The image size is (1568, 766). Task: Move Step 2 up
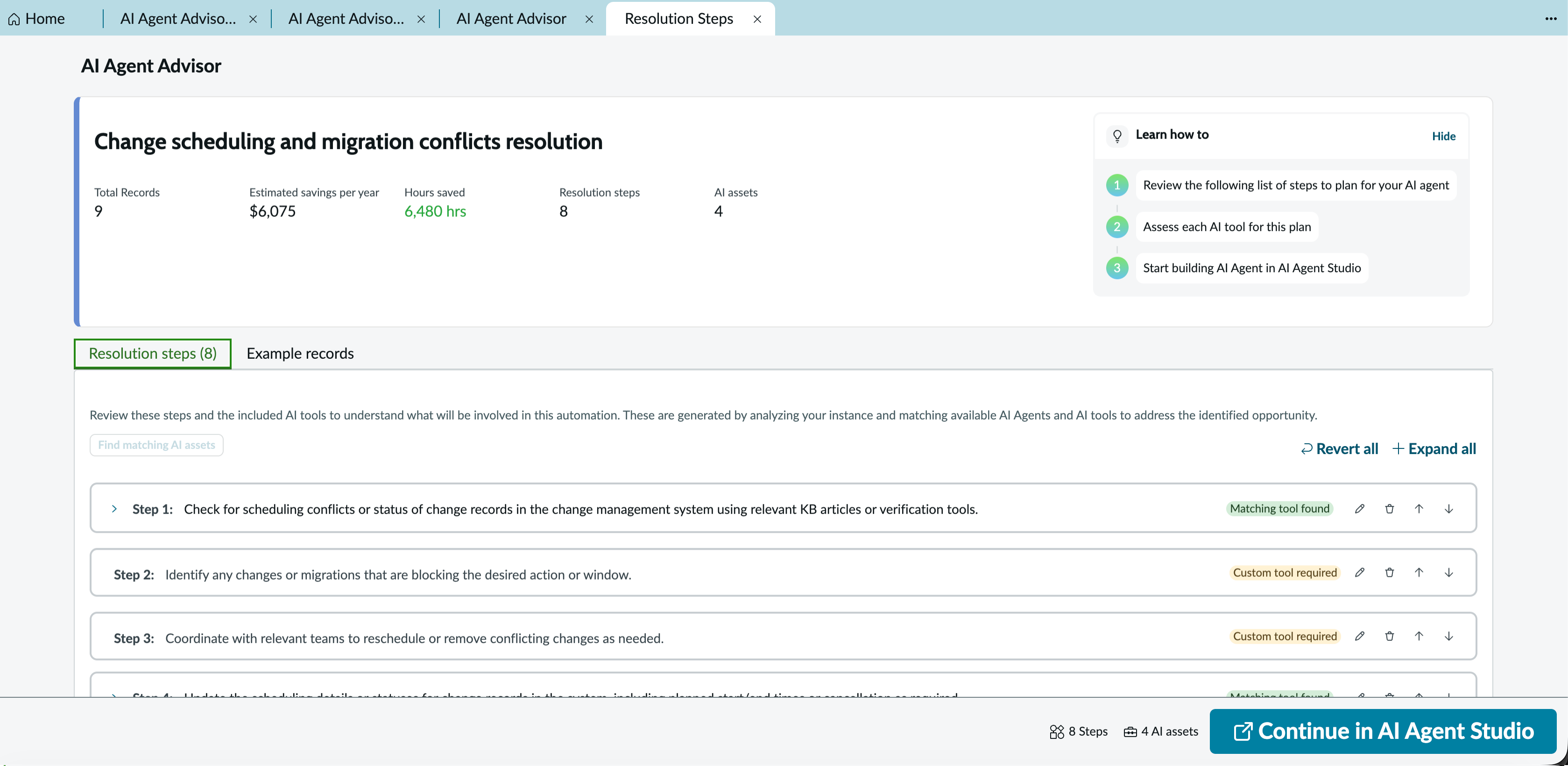pos(1419,572)
